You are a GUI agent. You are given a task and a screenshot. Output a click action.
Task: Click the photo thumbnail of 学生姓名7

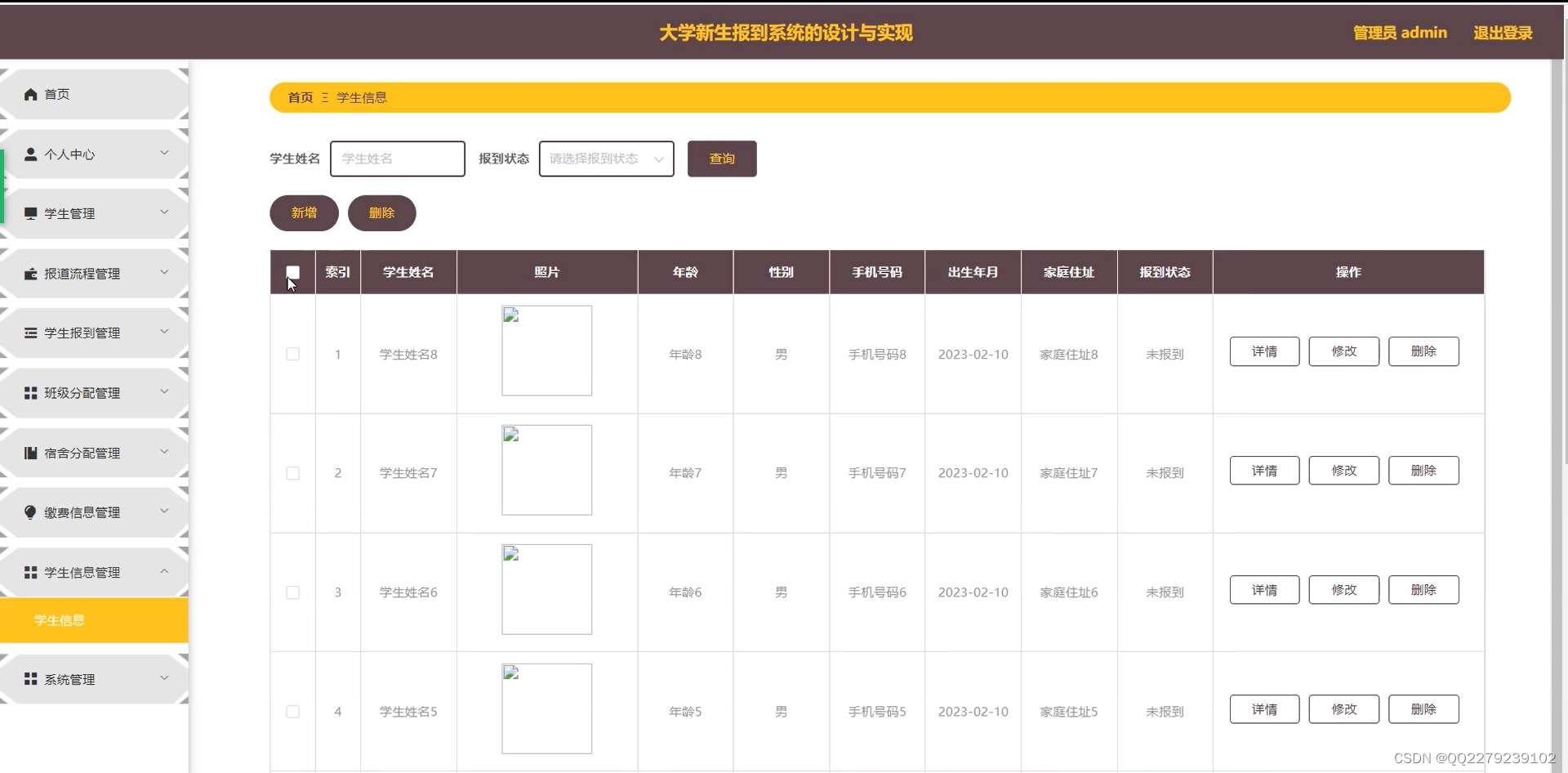[546, 470]
